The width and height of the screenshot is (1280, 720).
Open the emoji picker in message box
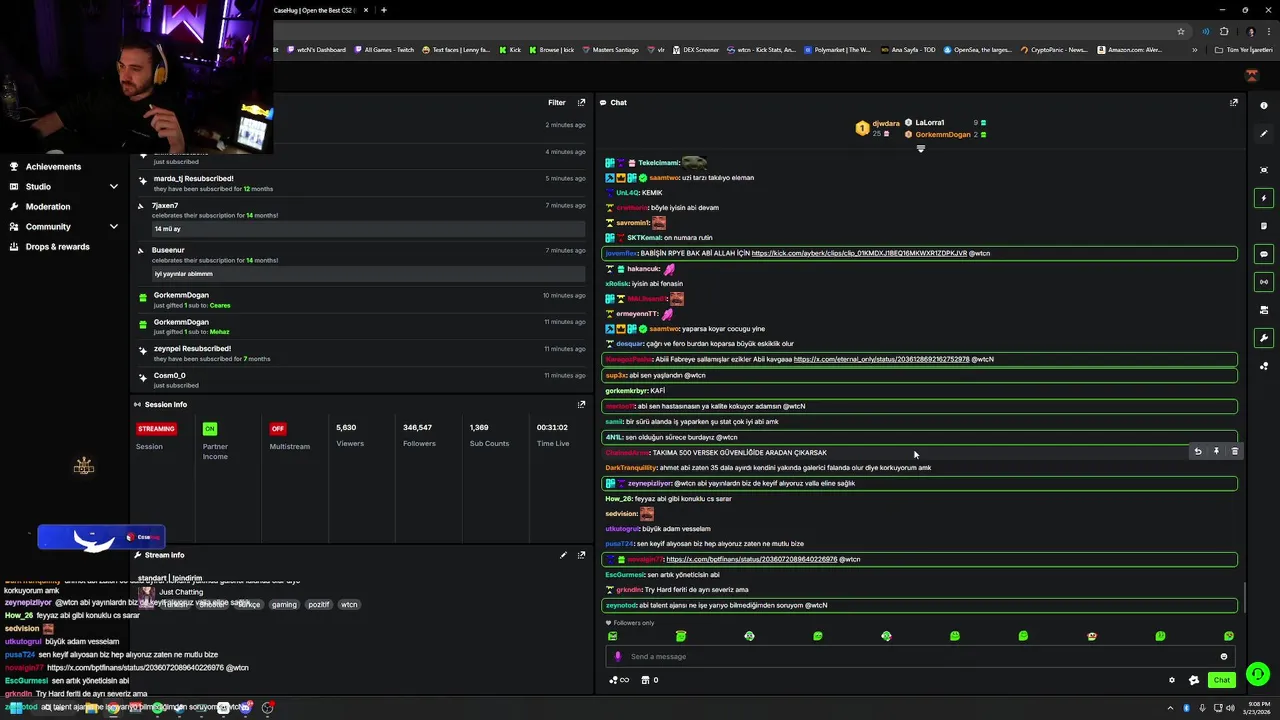[x=1223, y=656]
